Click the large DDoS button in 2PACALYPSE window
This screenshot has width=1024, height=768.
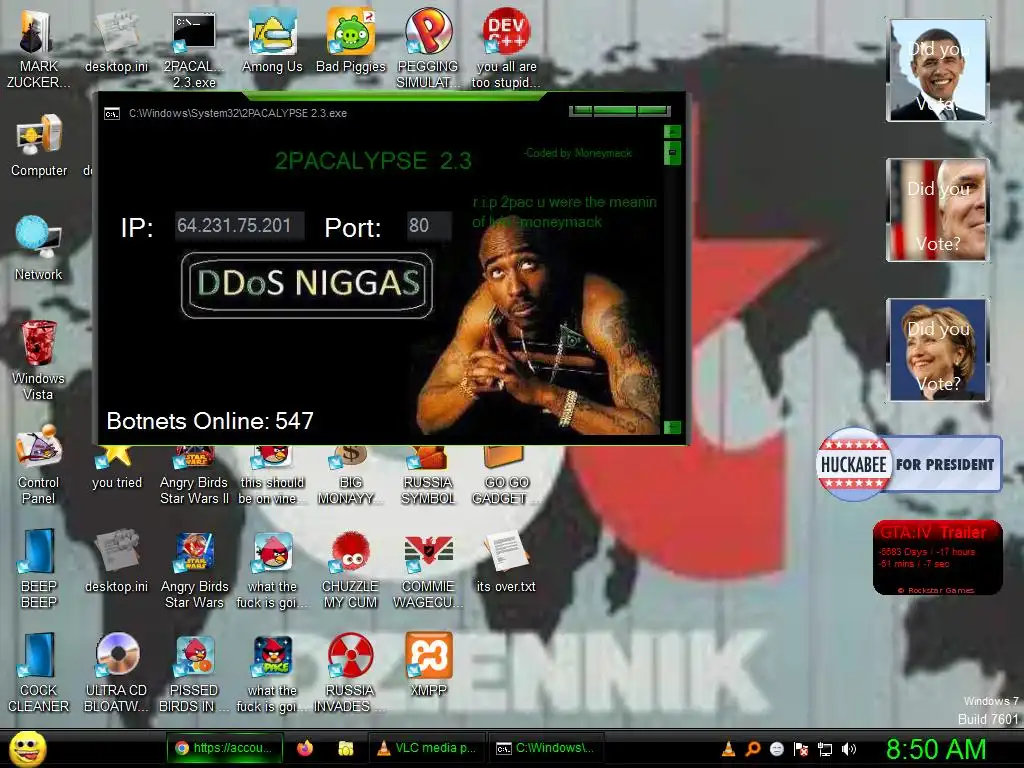point(307,285)
